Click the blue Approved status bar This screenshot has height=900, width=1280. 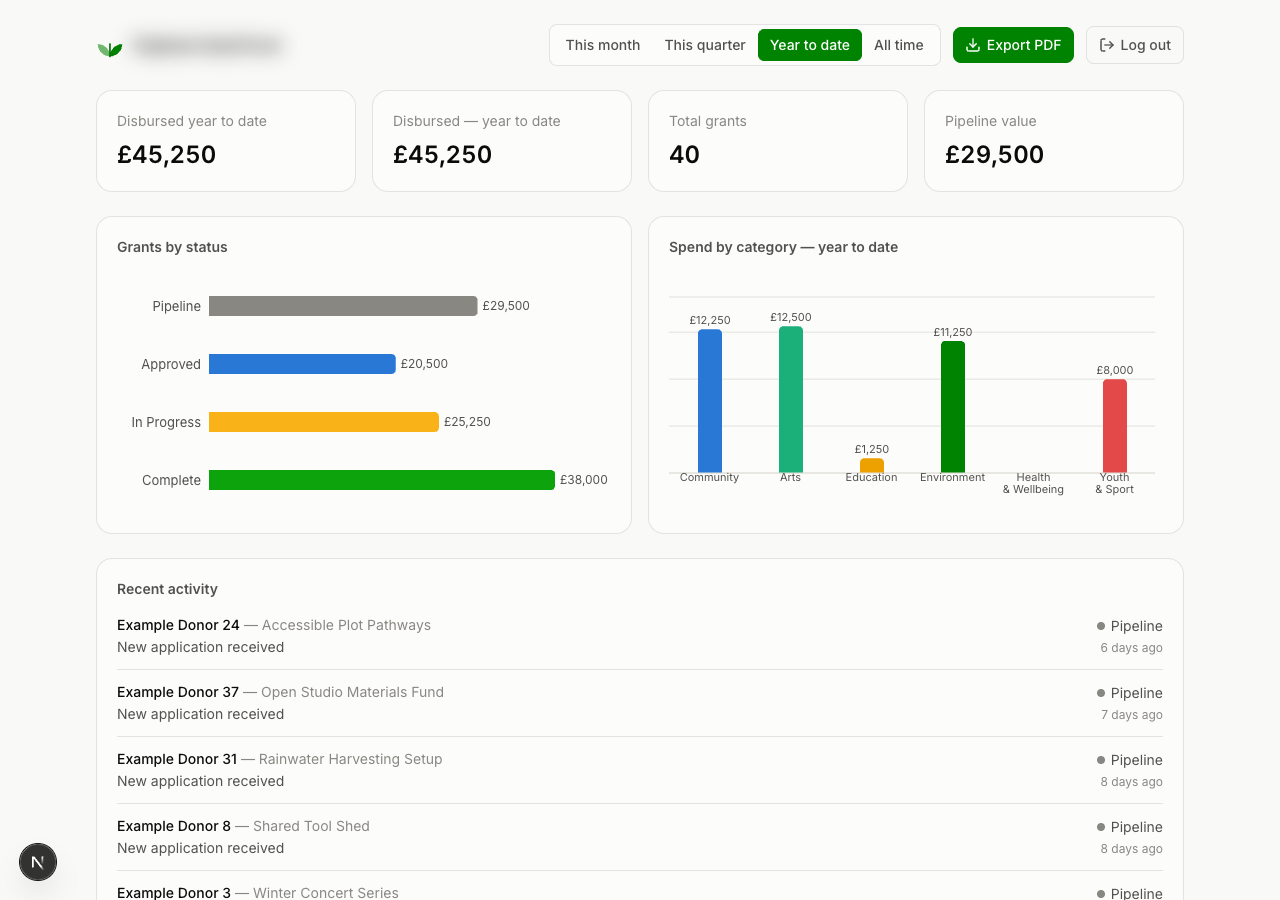pos(302,364)
